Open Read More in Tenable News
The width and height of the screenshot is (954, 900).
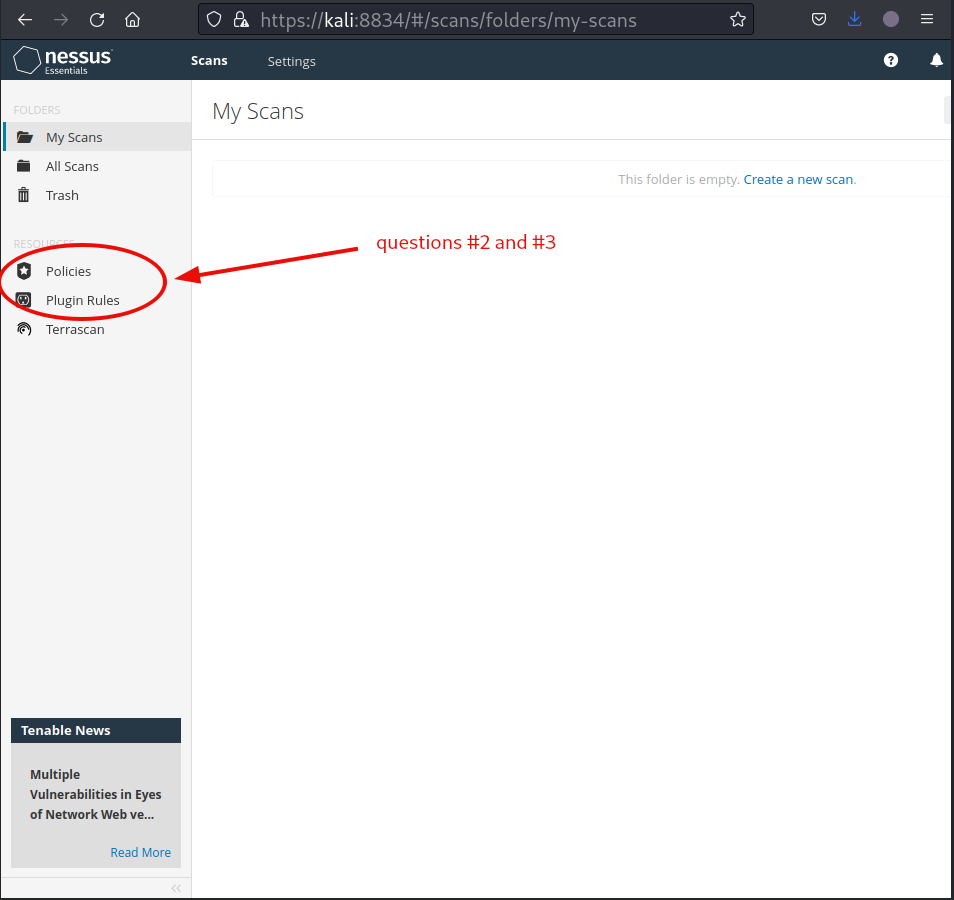click(x=140, y=852)
